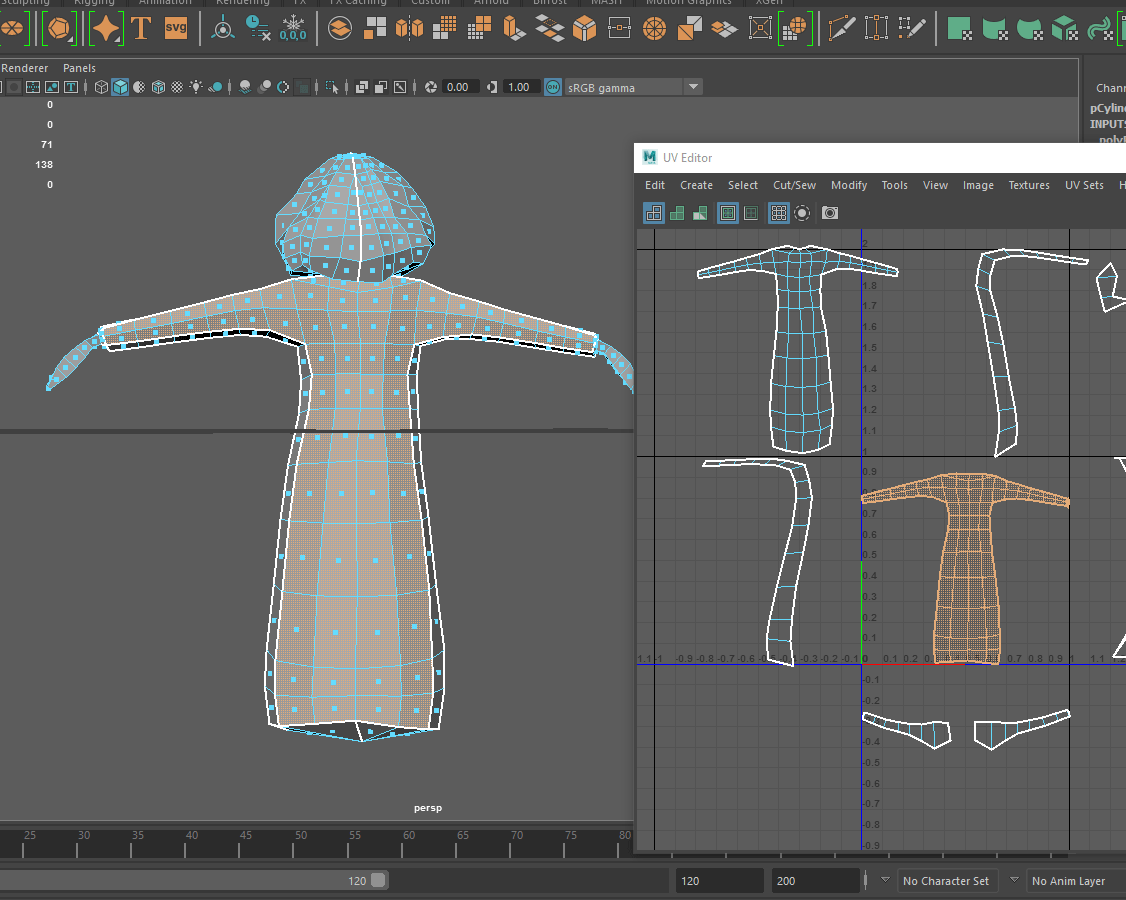
Task: Open Textures menu in UV Editor
Action: (1029, 185)
